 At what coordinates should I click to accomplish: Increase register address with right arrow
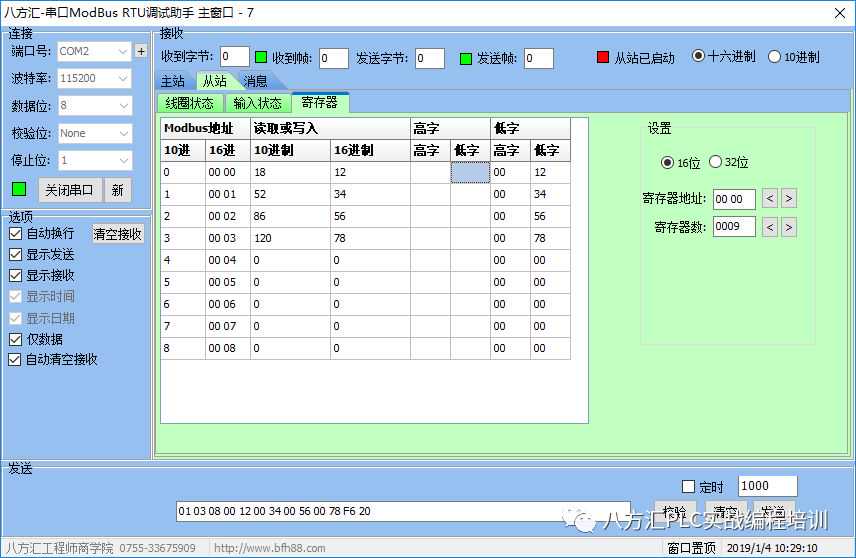coord(789,199)
